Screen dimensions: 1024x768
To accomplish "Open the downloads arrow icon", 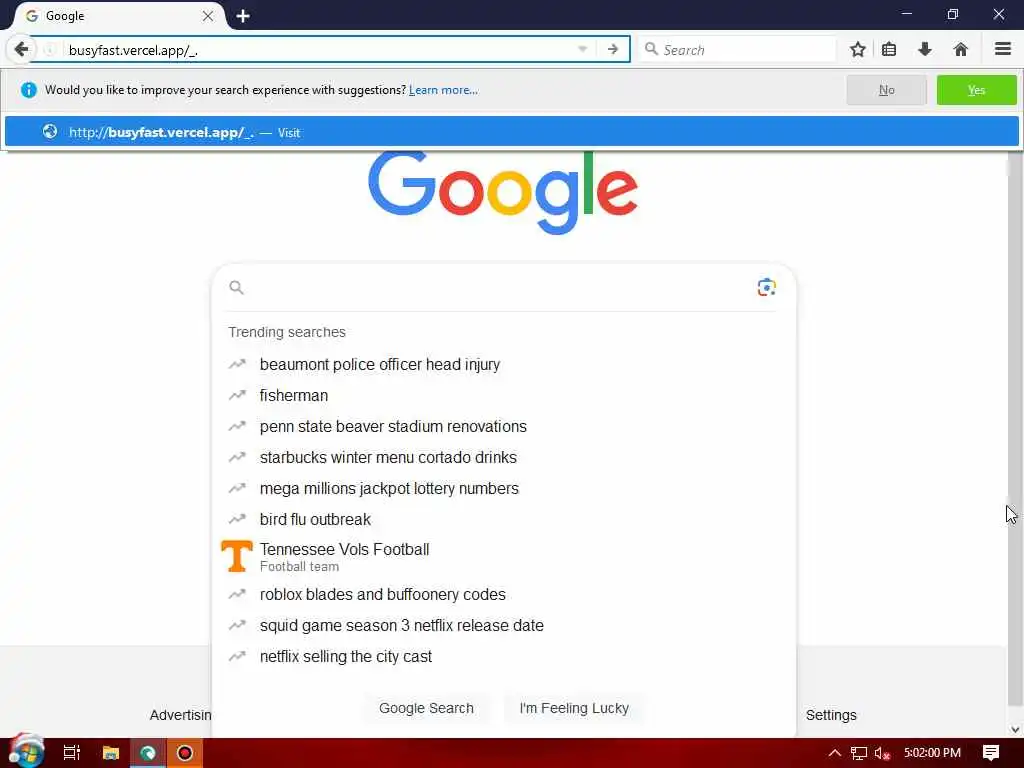I will pos(925,50).
